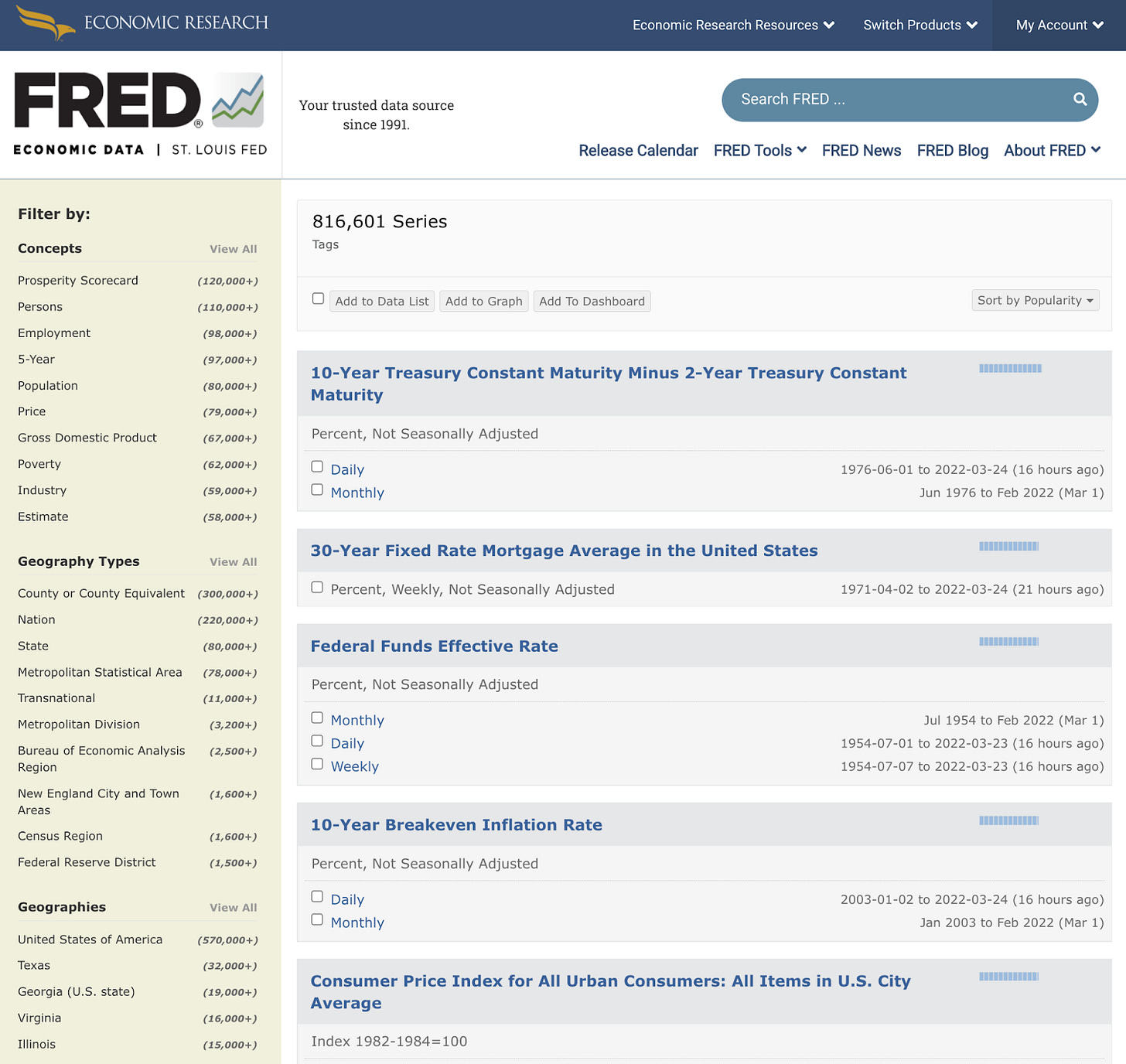Filter by Prosperity Scorecard concept

tap(78, 280)
